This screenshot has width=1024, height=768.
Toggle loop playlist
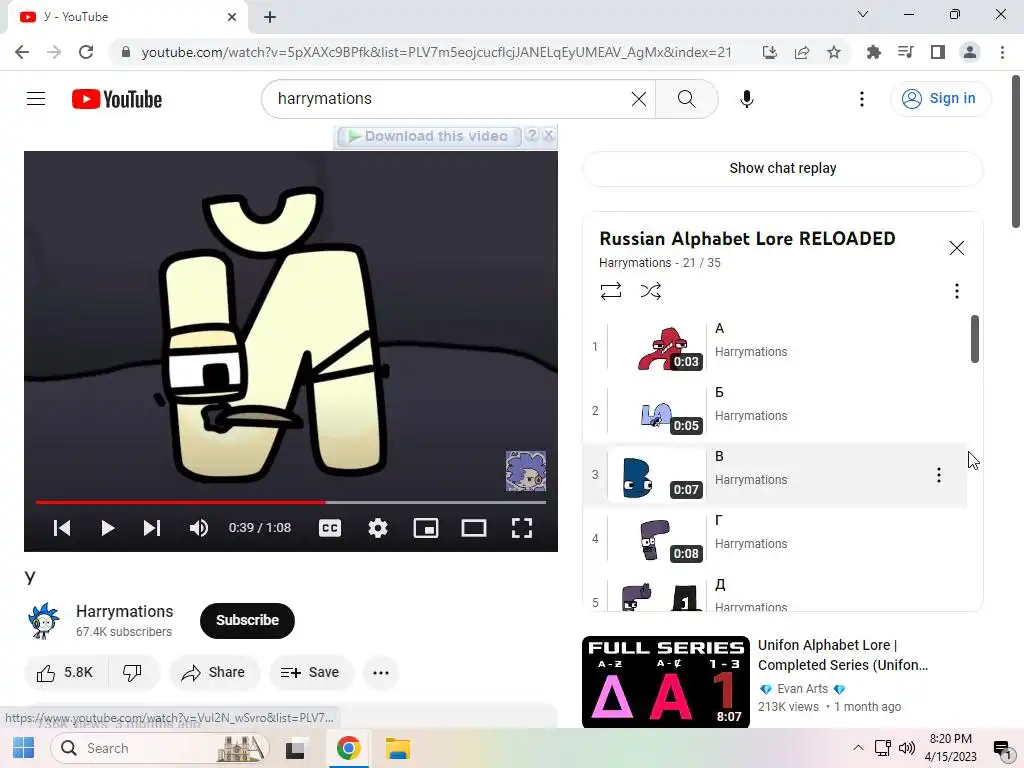[611, 291]
